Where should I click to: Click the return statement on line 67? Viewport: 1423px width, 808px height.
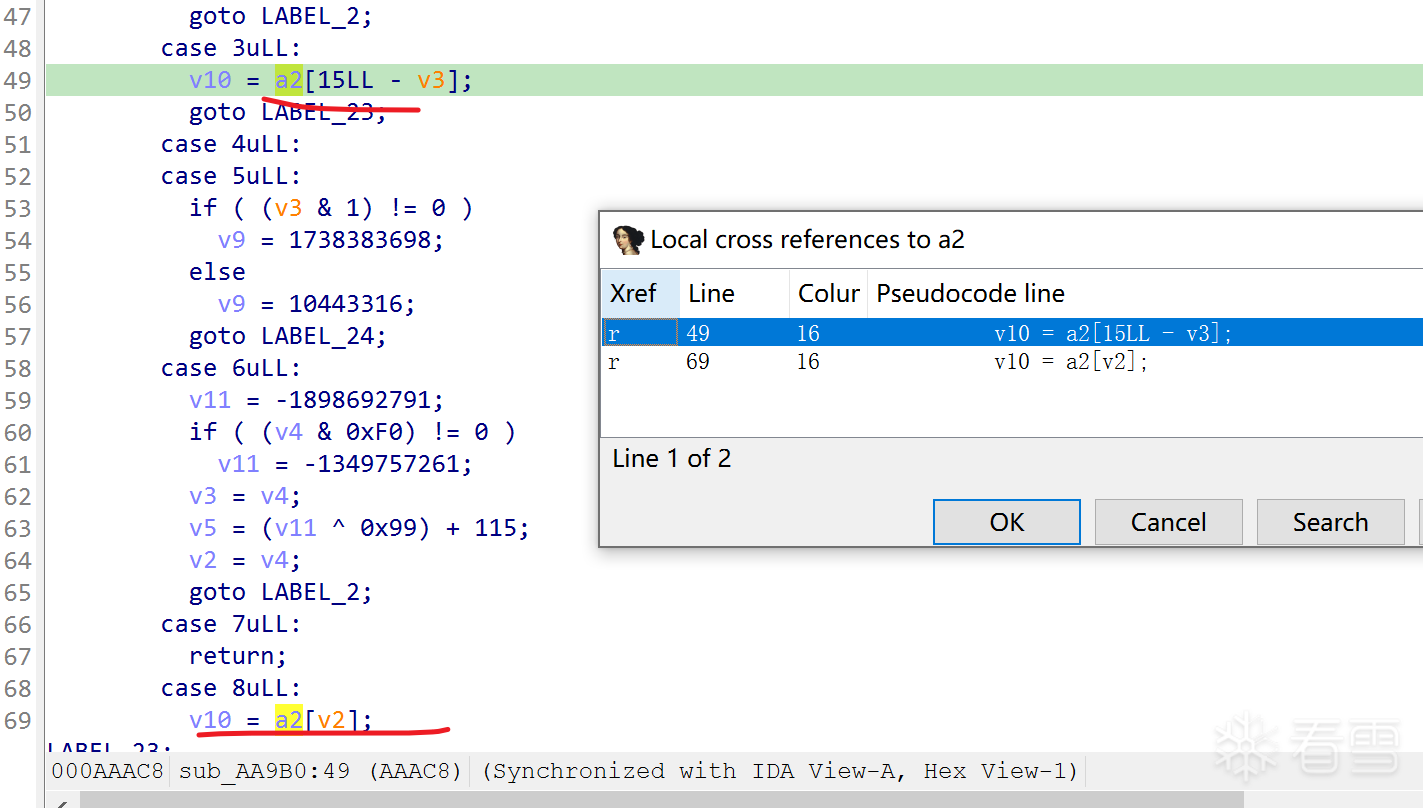click(x=237, y=656)
